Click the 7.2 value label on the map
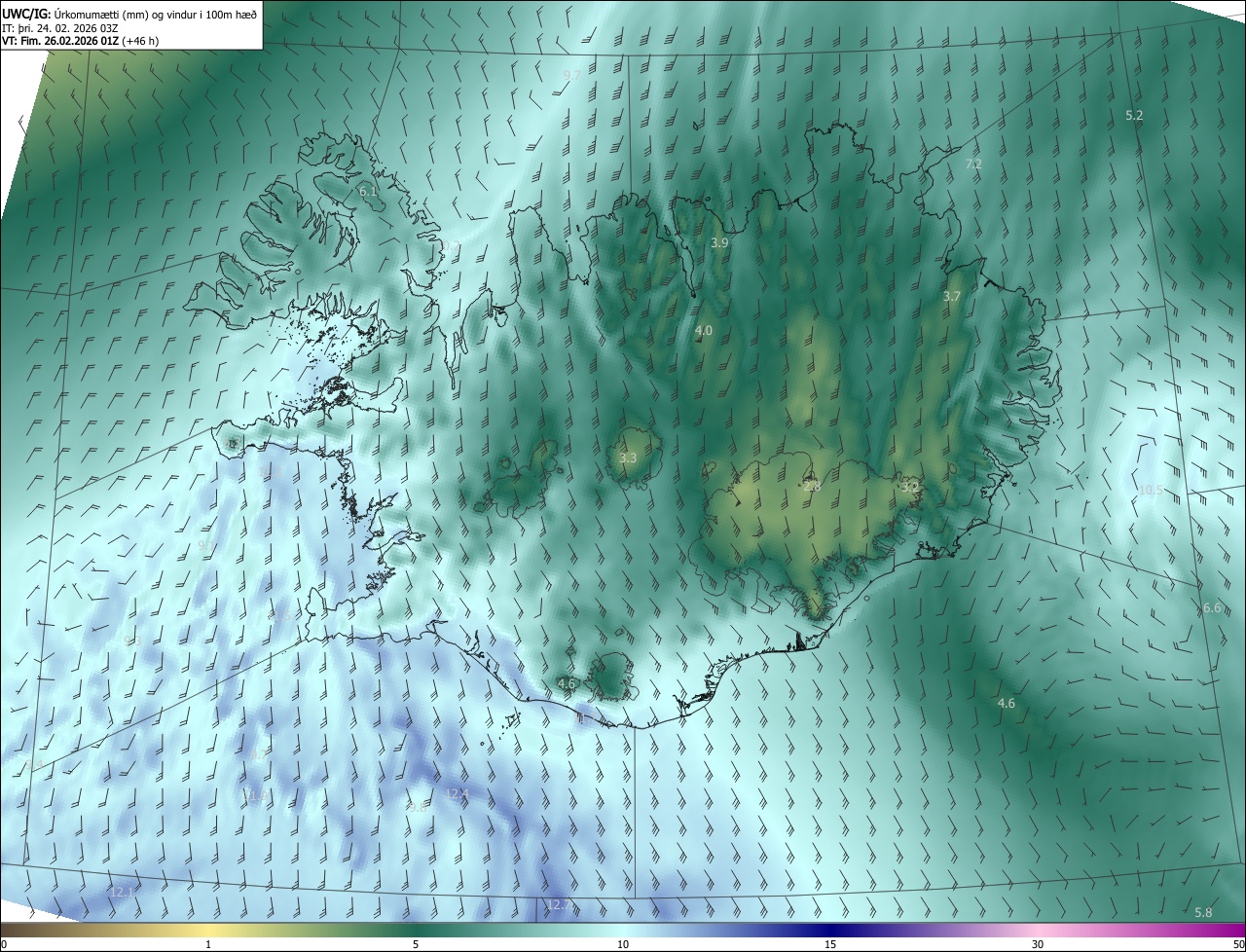 click(972, 165)
